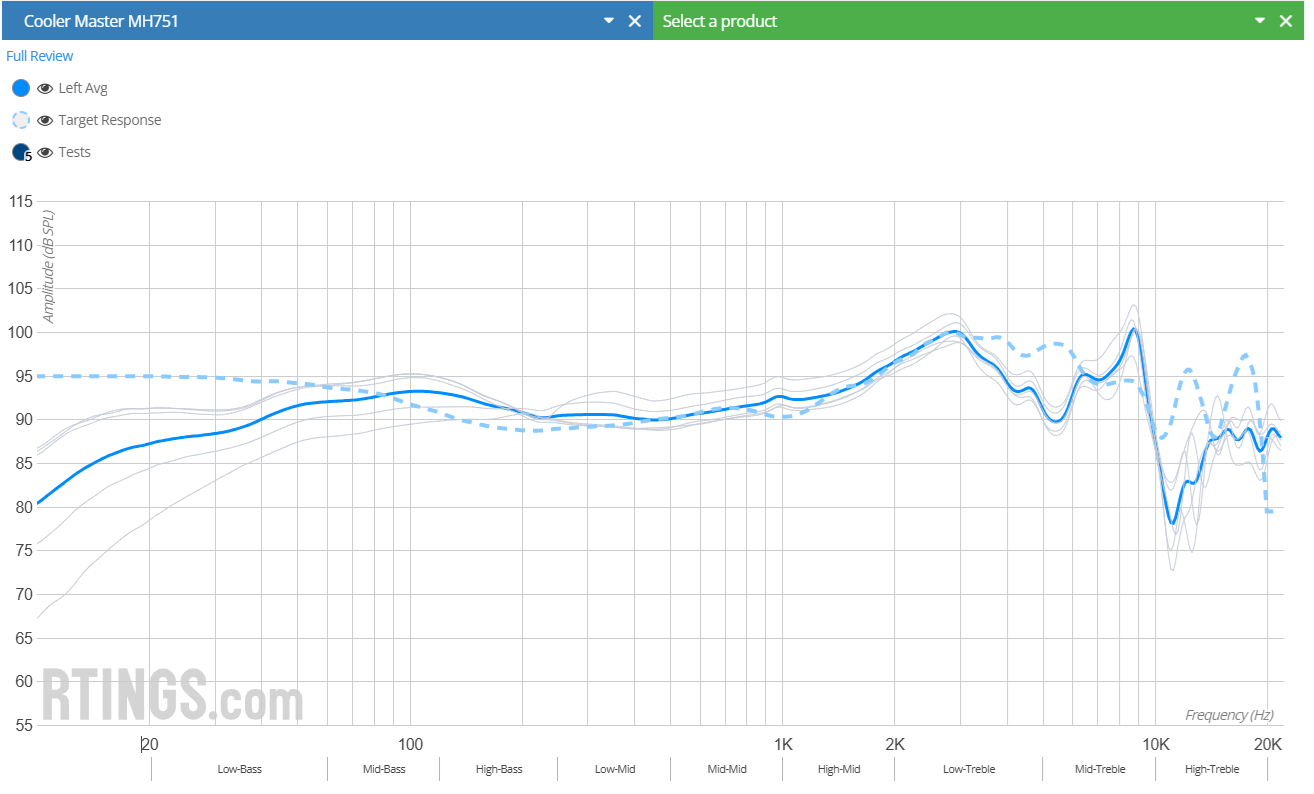Click the Target Response legend label
Screen dimensions: 1314x794
pos(110,120)
